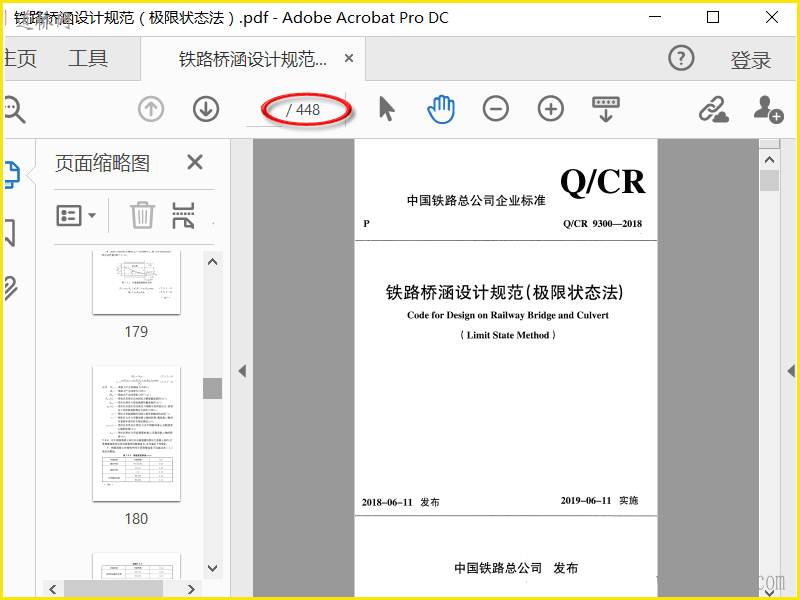Viewport: 800px width, 600px height.
Task: Close the 页面缩略图 panel
Action: pos(195,163)
